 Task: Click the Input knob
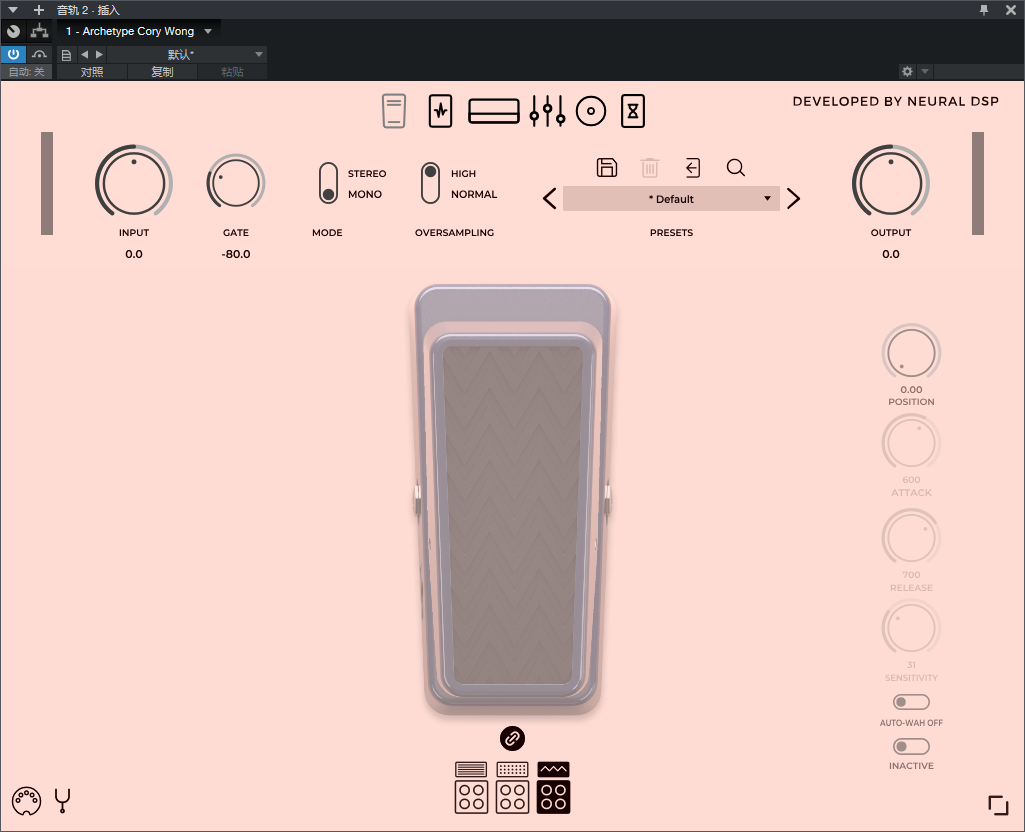[x=134, y=183]
